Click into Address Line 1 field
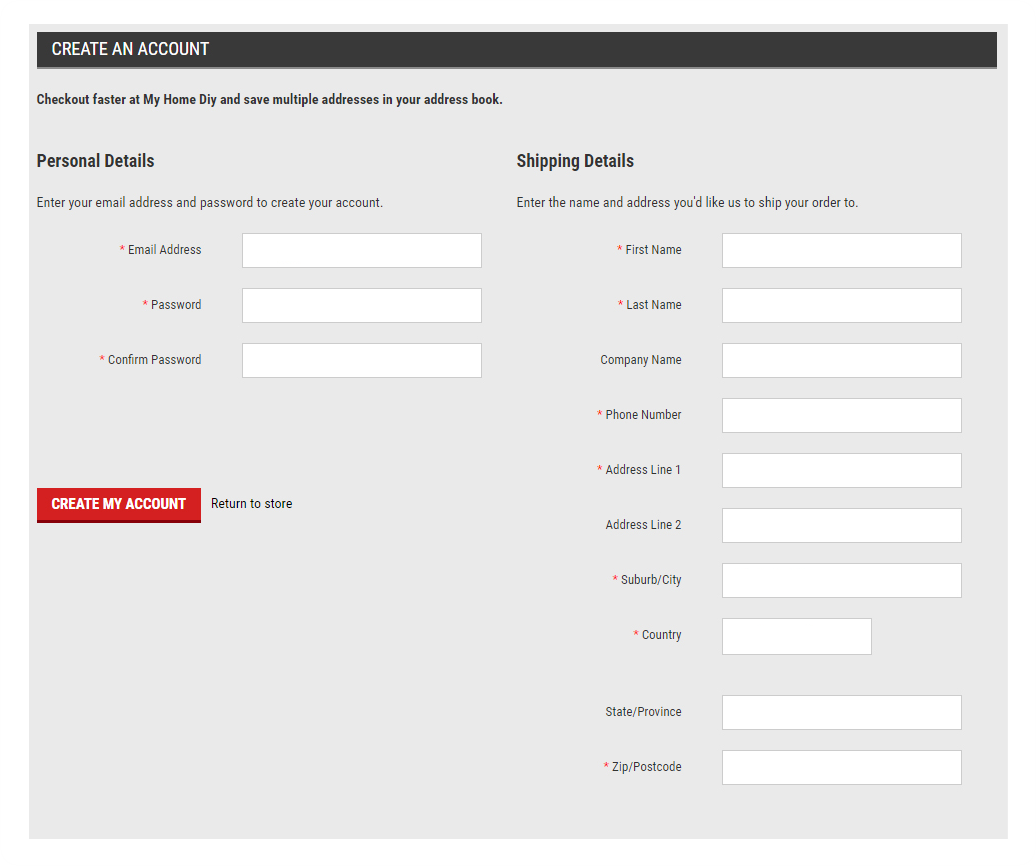The image size is (1036, 866). point(841,470)
